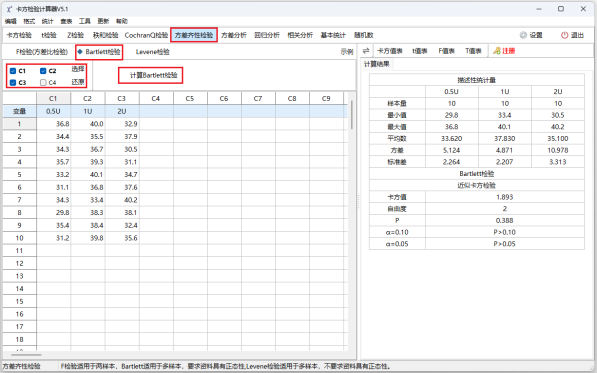Open the 统计 menu
Screen dimensions: 597x373
pos(48,21)
